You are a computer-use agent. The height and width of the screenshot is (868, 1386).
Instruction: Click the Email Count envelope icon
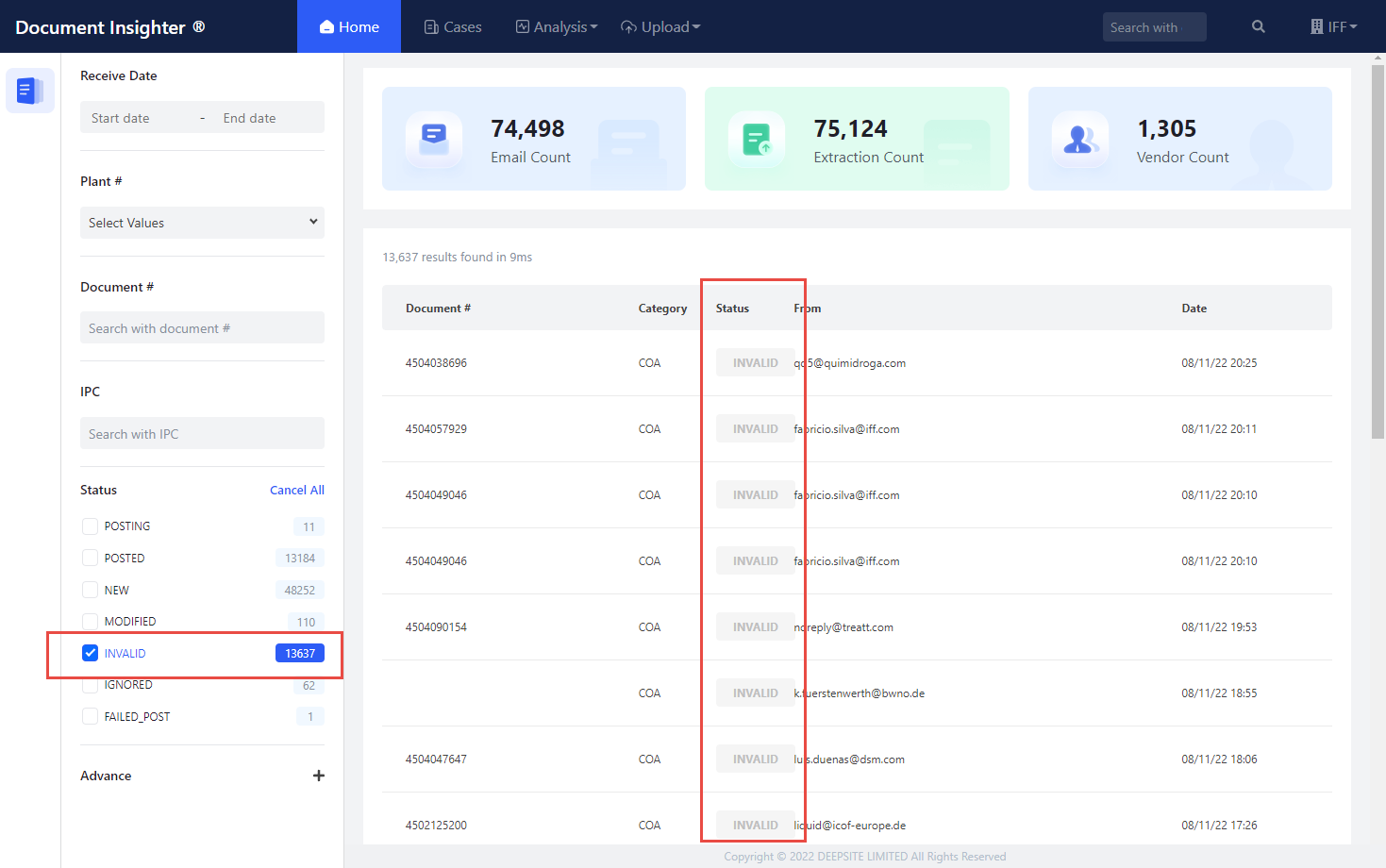434,139
